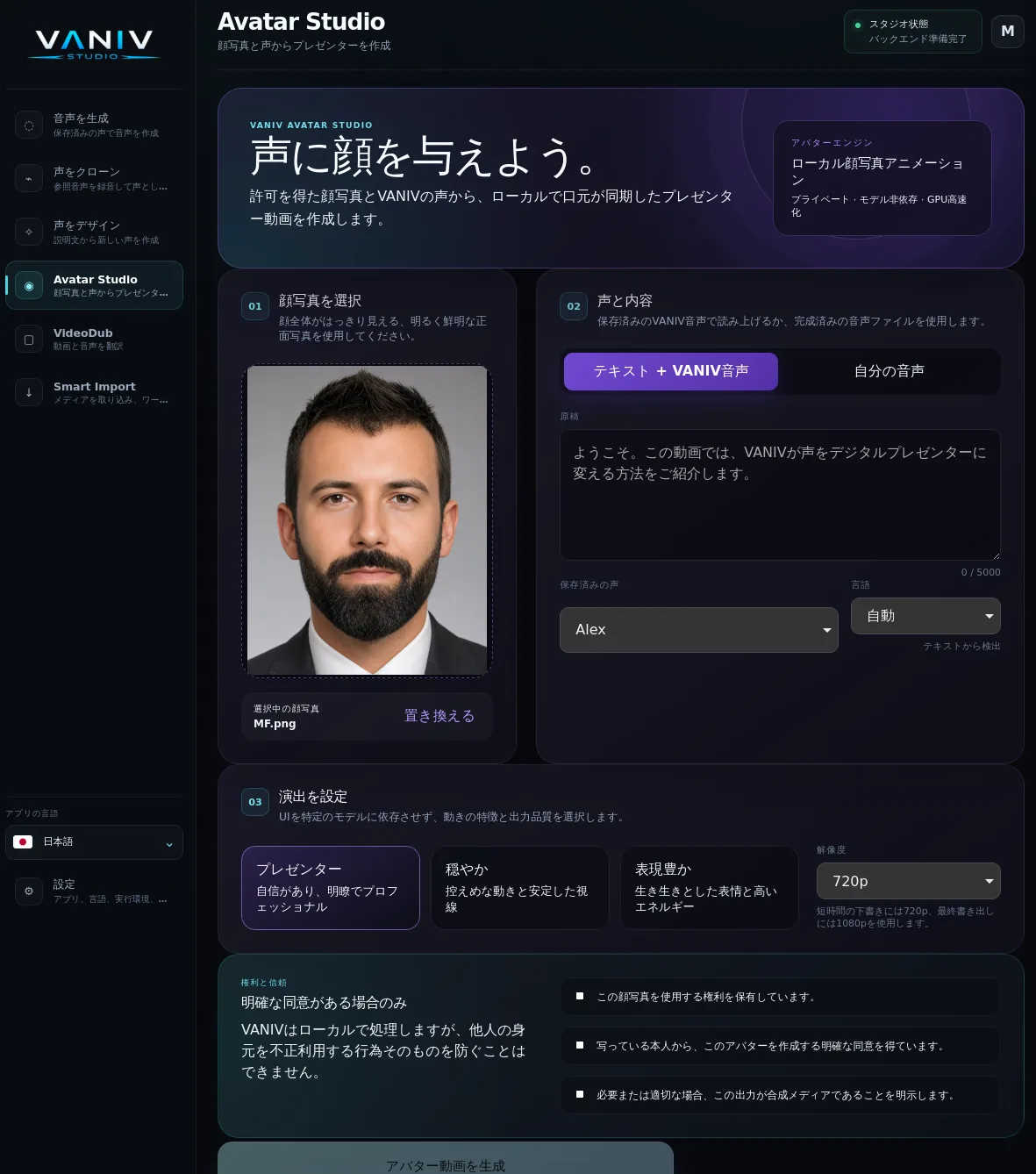
Task: Click the Avatar Studio sidebar icon
Action: (29, 285)
